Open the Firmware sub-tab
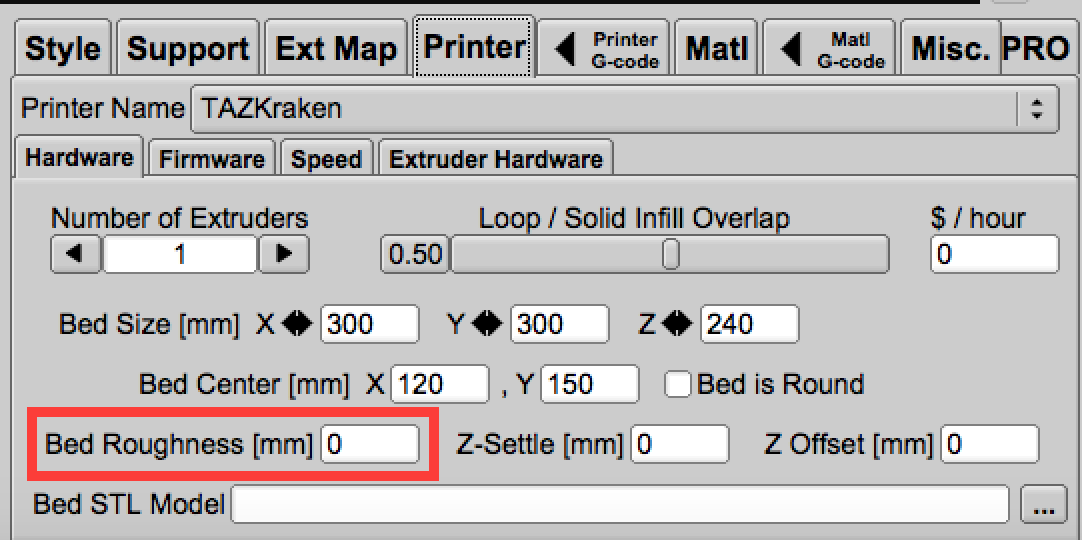 (x=212, y=159)
